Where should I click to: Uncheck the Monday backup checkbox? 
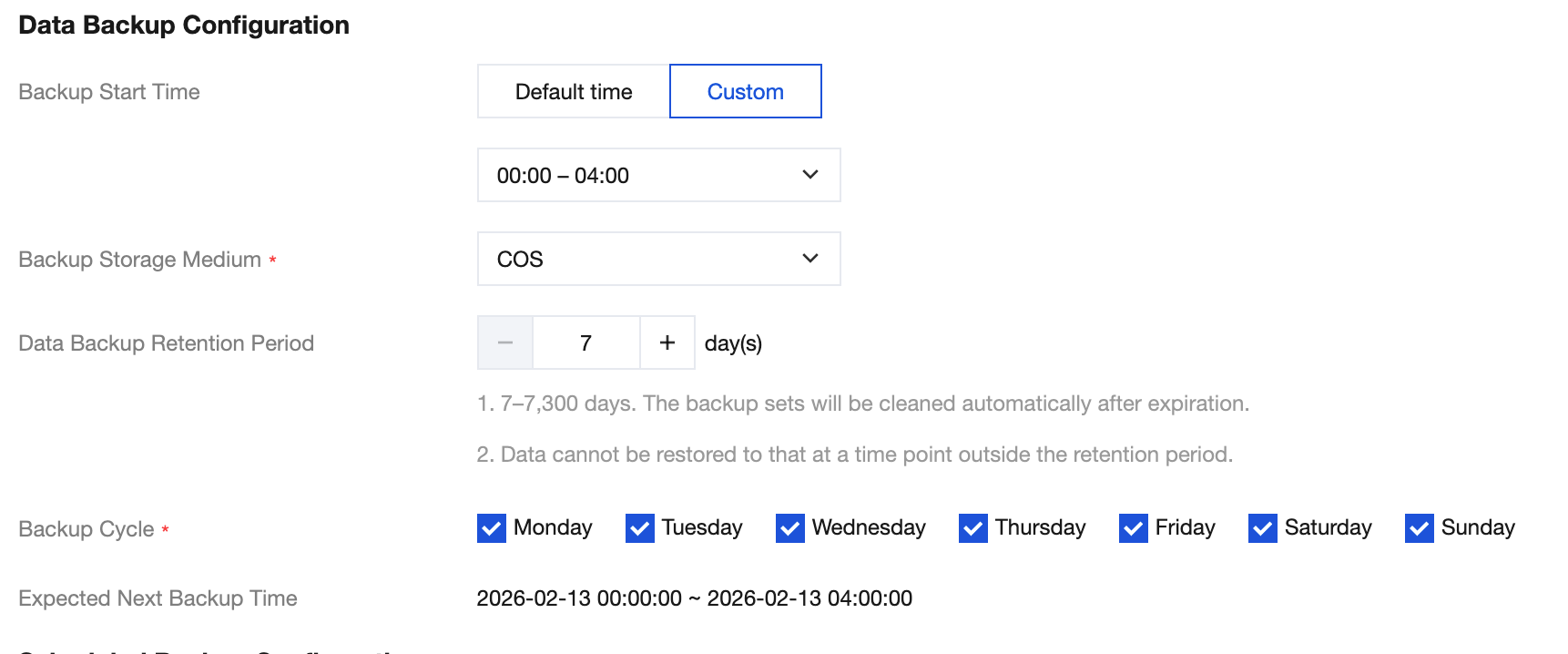pos(492,528)
